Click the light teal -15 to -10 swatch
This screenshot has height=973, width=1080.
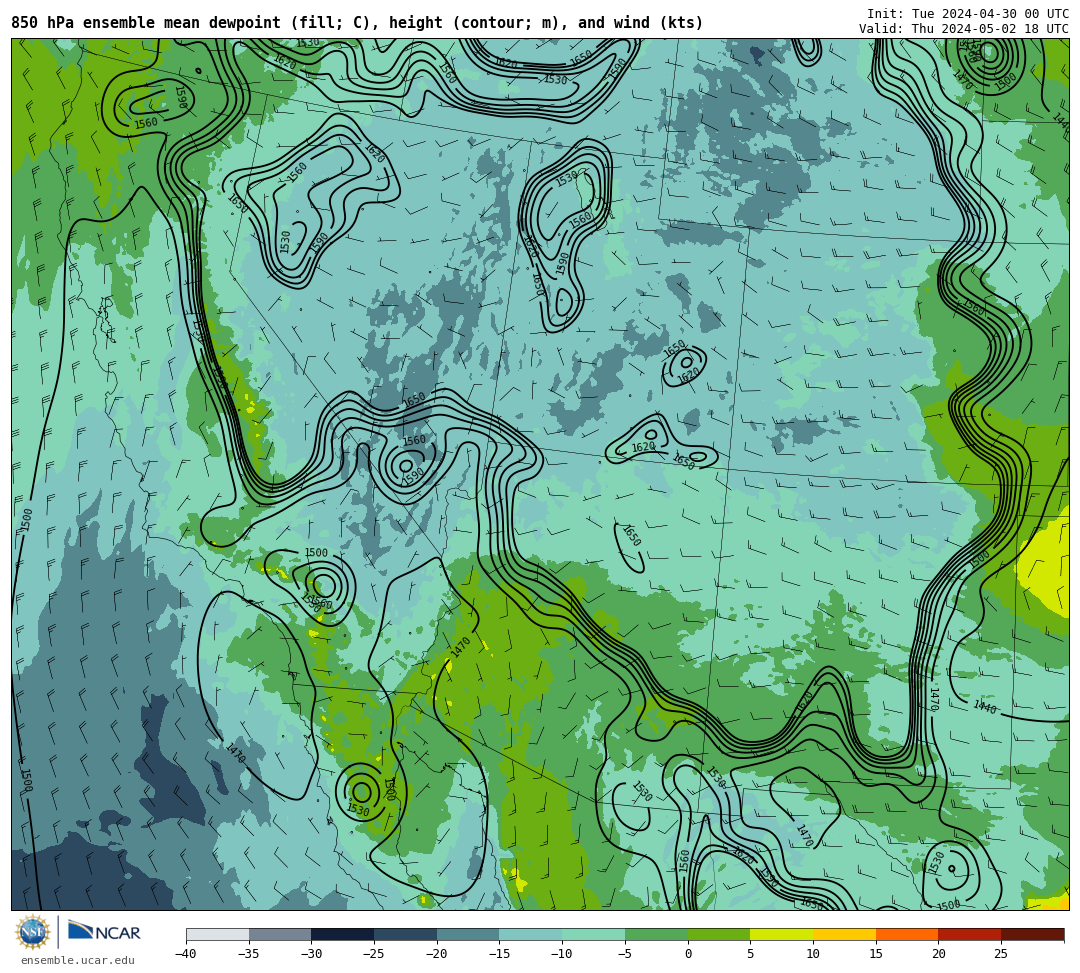point(531,934)
